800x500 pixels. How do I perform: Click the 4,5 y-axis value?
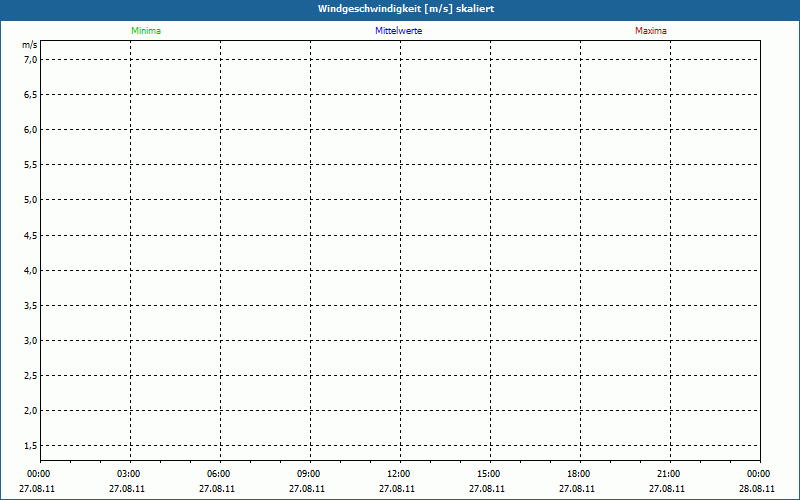[x=31, y=236]
